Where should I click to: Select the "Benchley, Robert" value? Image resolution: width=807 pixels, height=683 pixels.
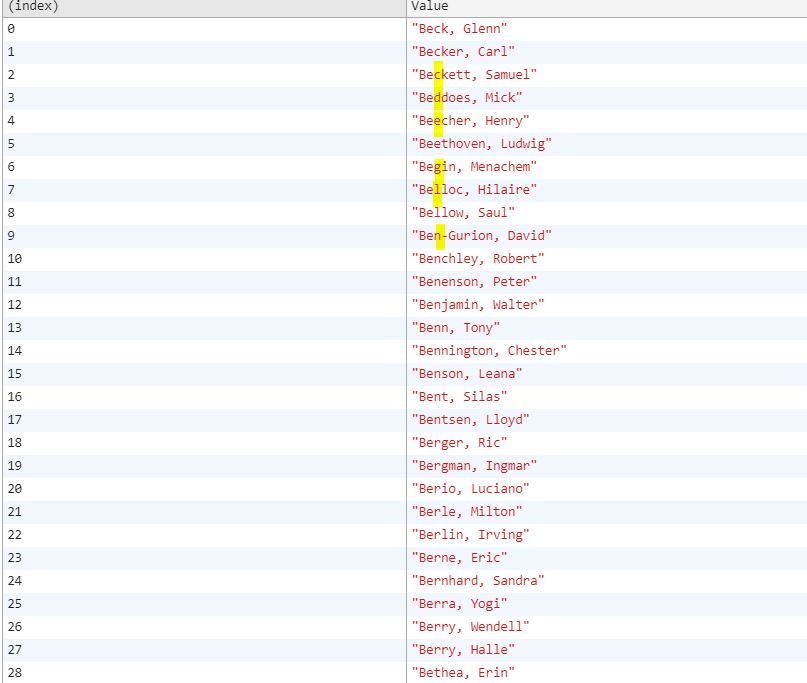(478, 259)
